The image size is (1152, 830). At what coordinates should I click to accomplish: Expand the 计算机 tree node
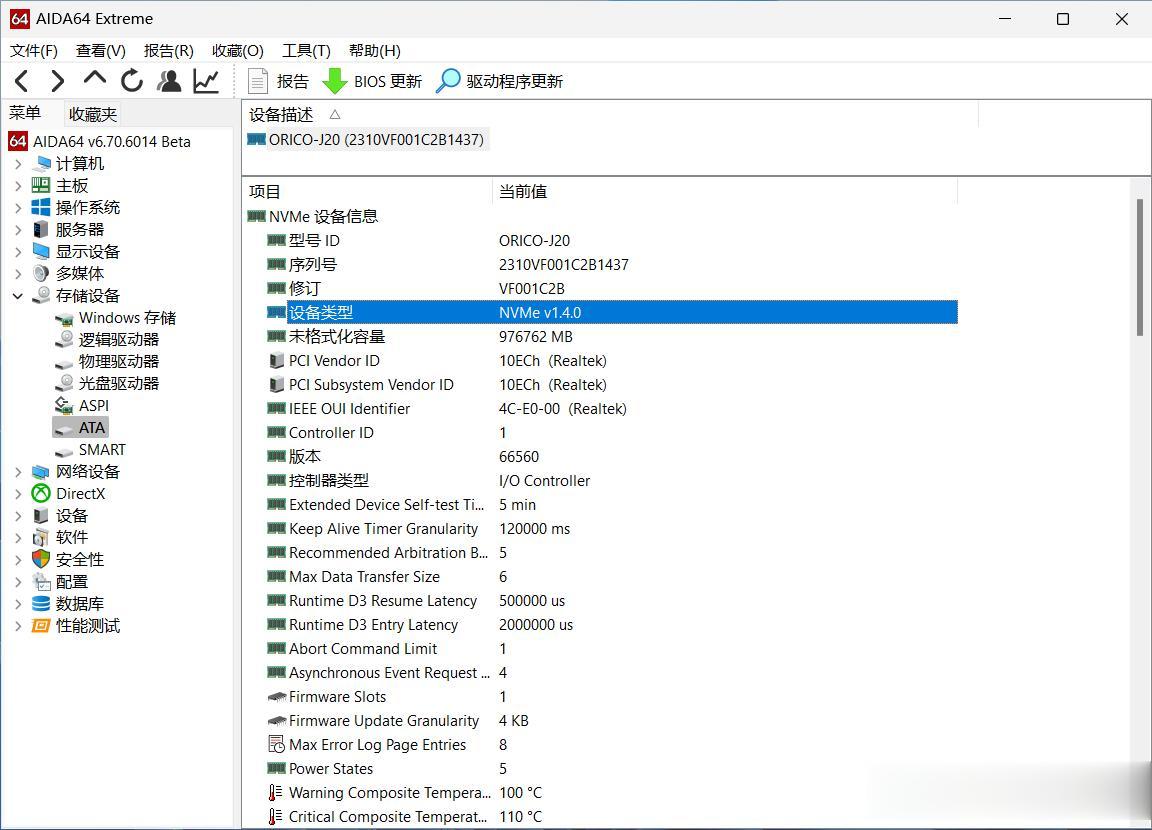(x=18, y=163)
